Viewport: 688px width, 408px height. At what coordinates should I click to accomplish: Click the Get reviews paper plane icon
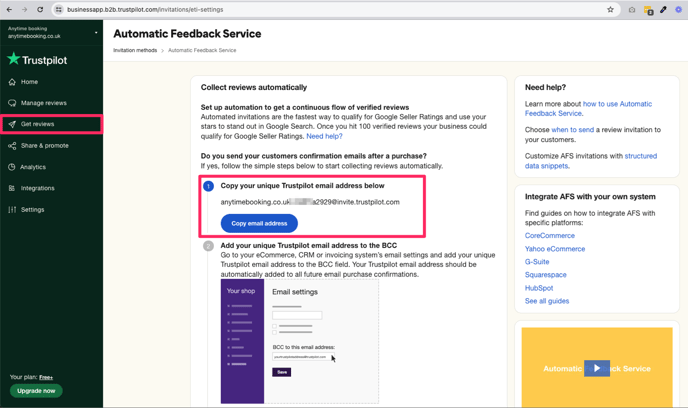(12, 124)
